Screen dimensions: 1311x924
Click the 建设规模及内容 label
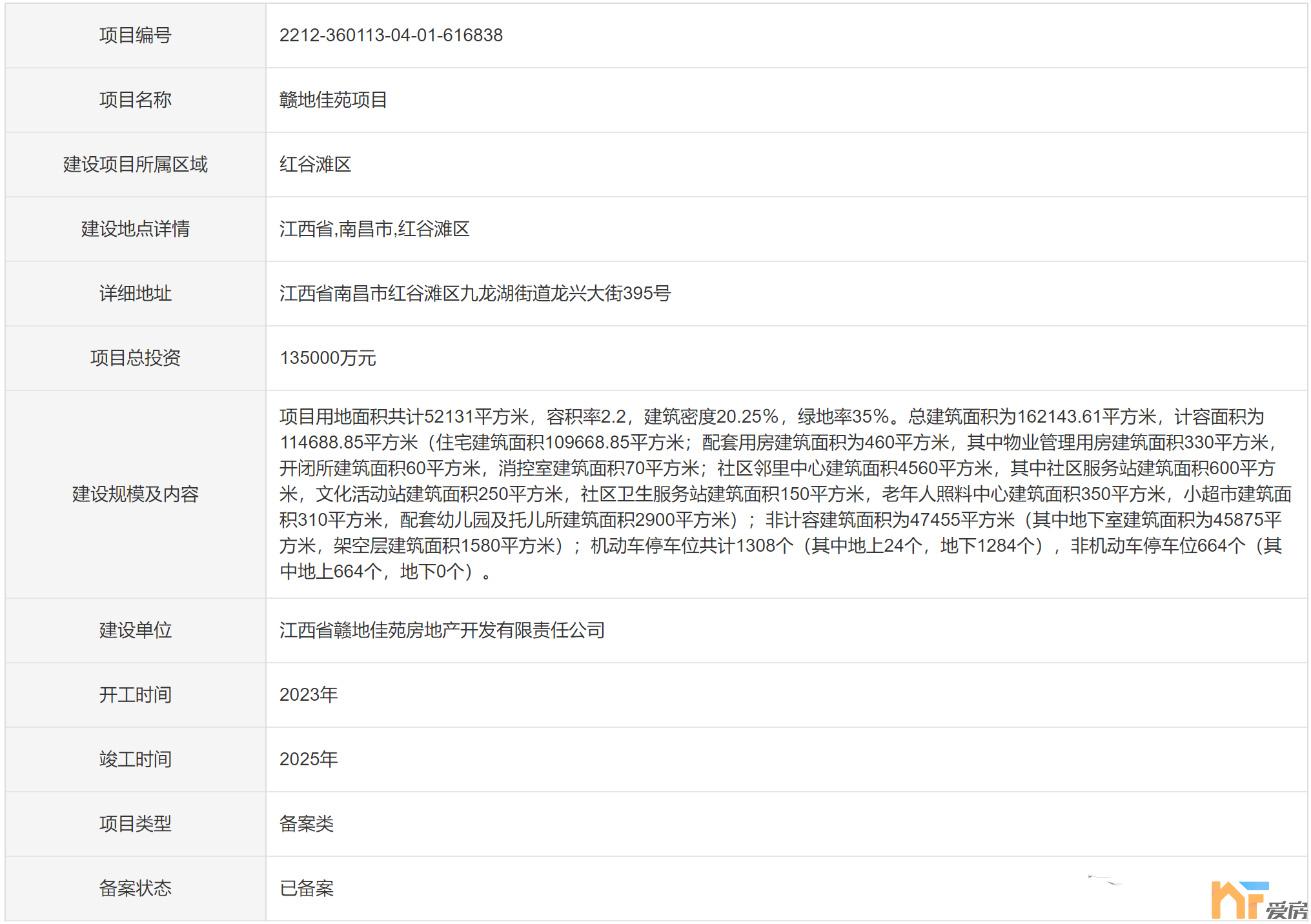136,494
